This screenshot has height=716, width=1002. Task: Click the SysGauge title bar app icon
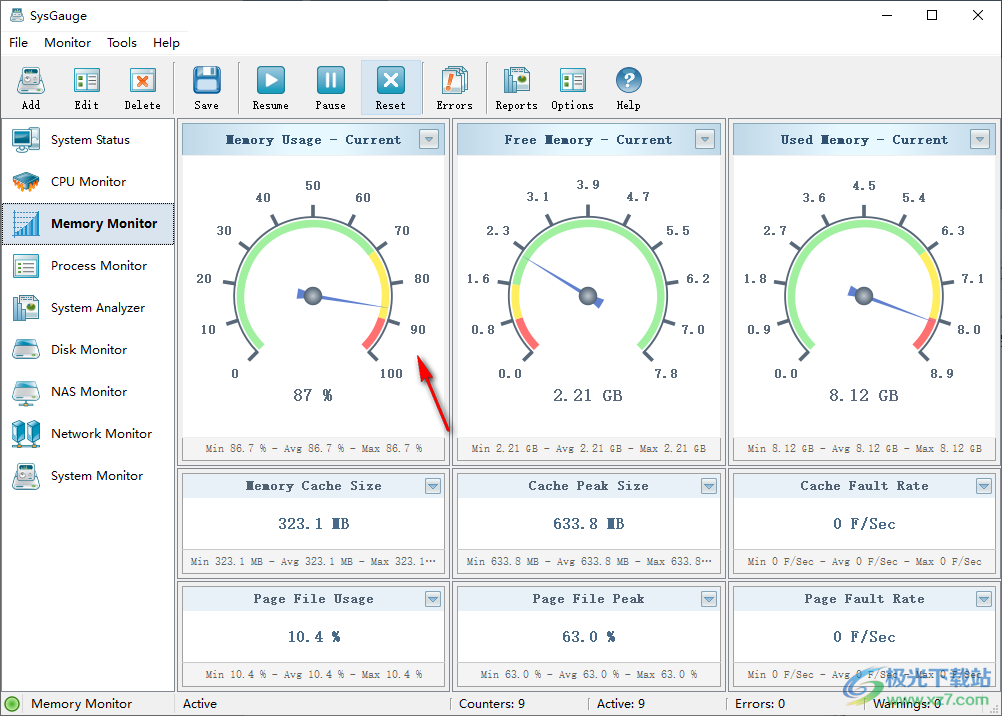[17, 15]
